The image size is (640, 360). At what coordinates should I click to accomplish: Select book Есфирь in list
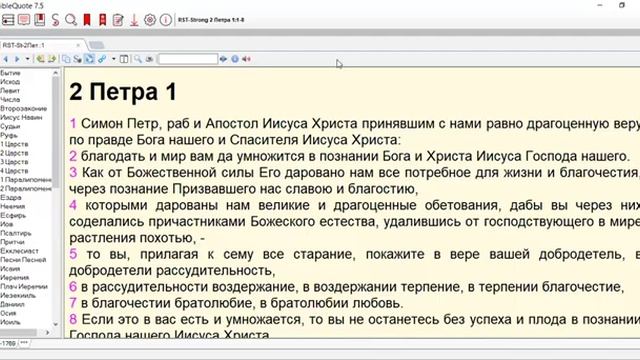(13, 216)
